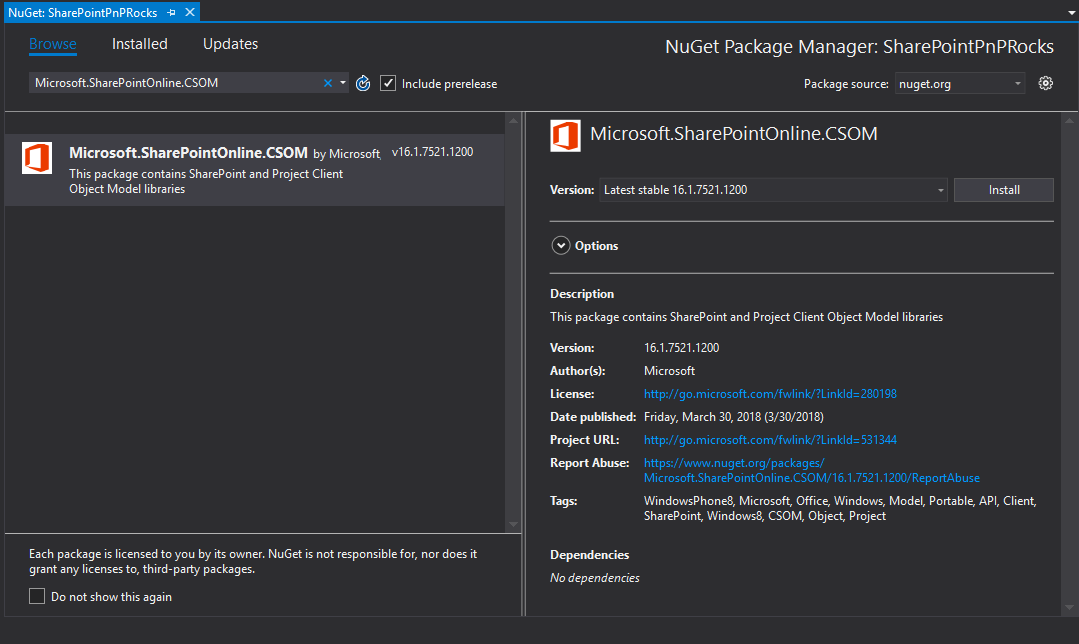Open NuGet settings gear icon
Image resolution: width=1079 pixels, height=644 pixels.
[1046, 84]
